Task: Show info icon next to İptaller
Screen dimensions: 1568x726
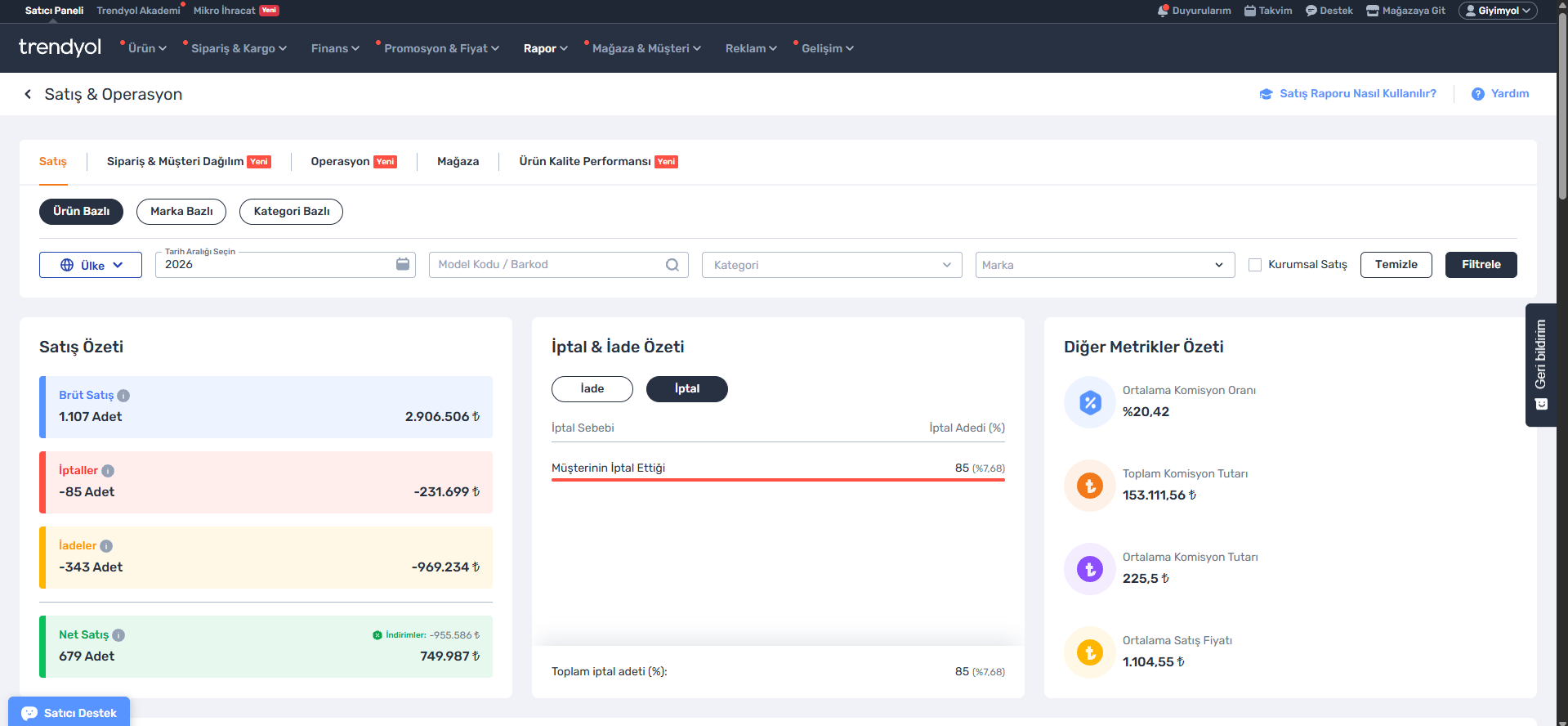Action: 108,471
